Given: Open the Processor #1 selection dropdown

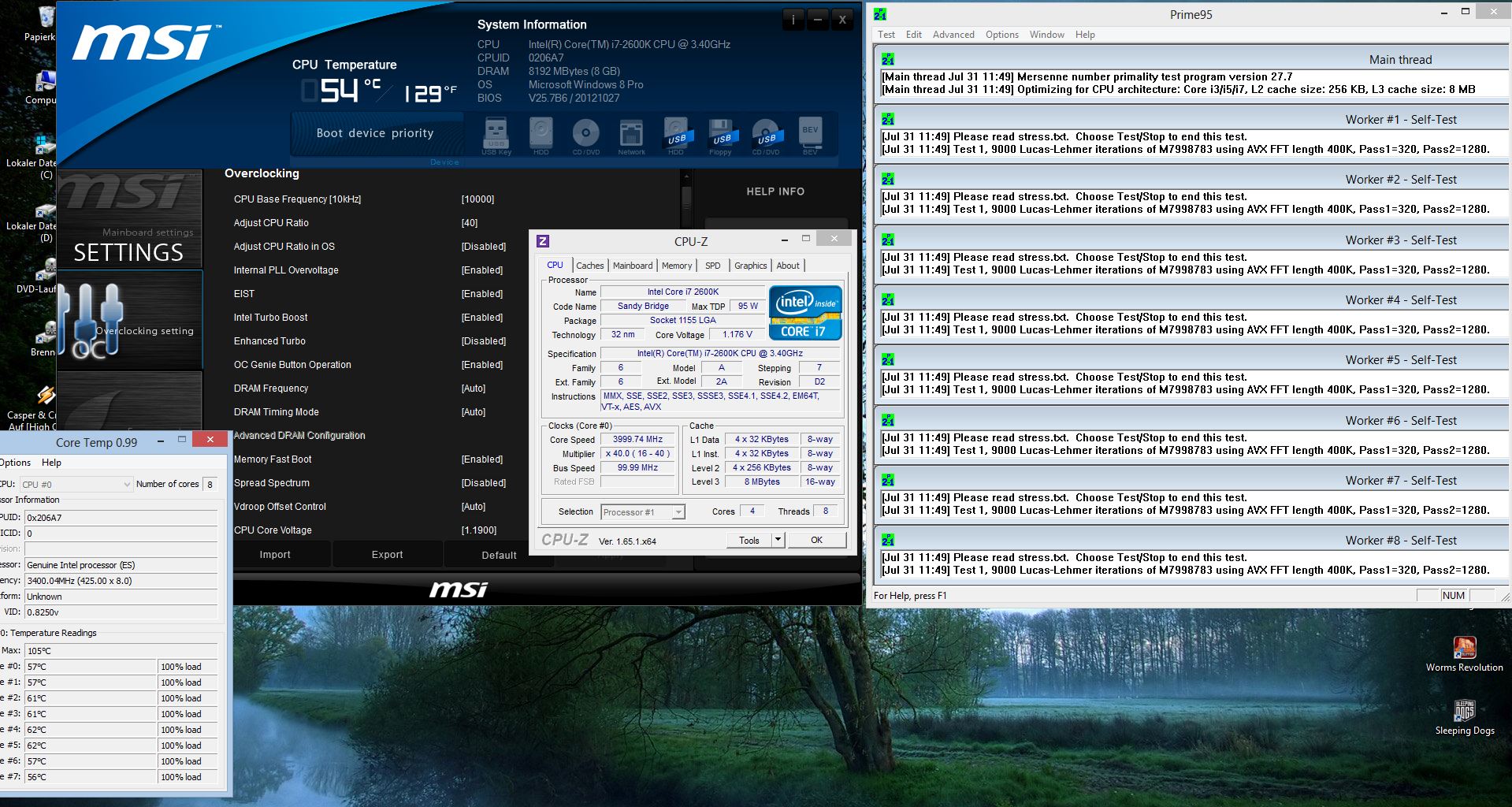Looking at the screenshot, I should click(678, 512).
